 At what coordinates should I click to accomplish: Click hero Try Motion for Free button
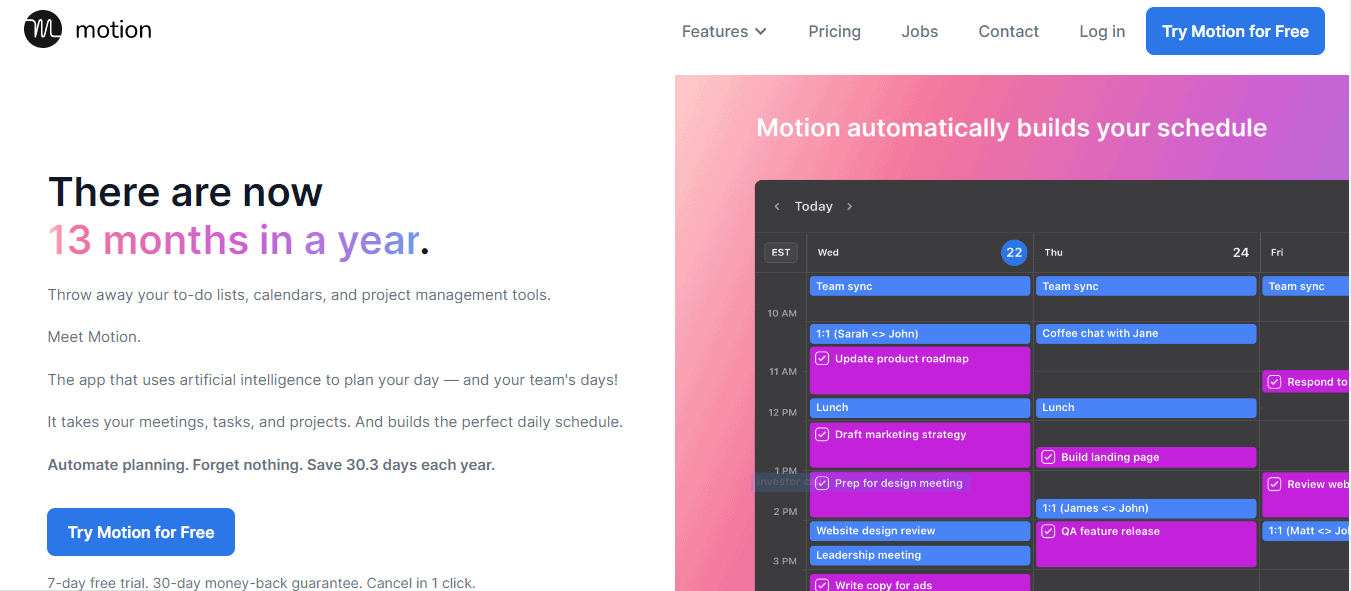141,532
